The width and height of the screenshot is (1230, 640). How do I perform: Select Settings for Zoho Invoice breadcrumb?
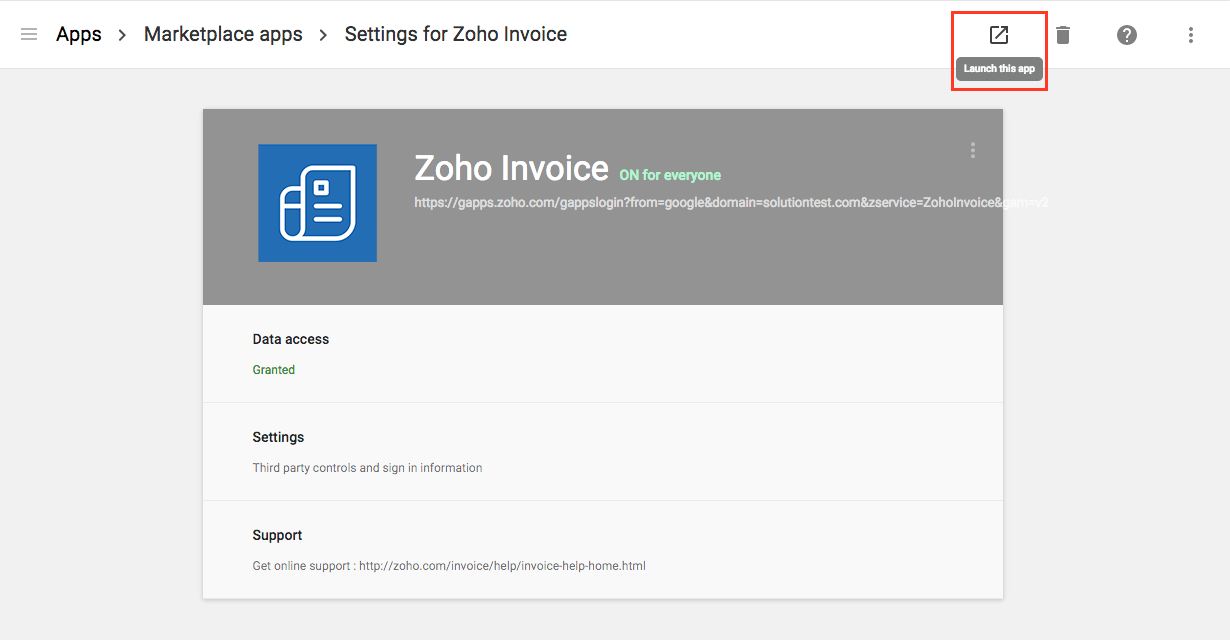point(455,34)
